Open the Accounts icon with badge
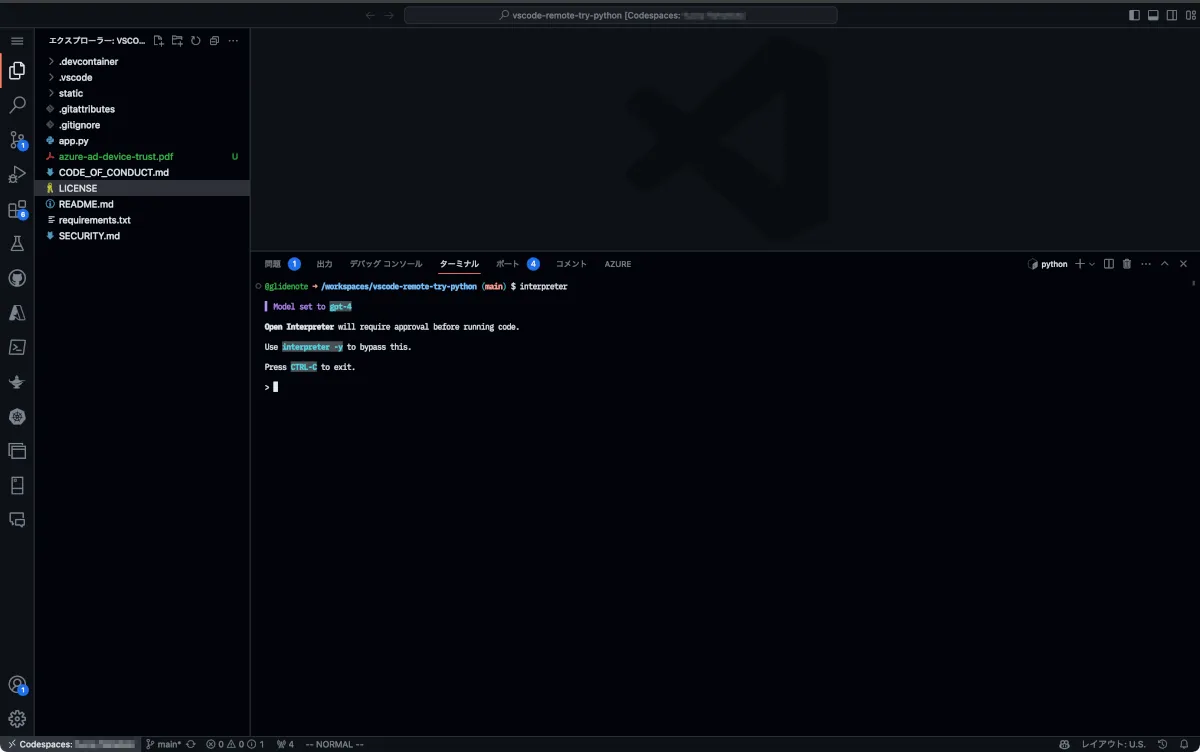The width and height of the screenshot is (1200, 752). click(17, 685)
